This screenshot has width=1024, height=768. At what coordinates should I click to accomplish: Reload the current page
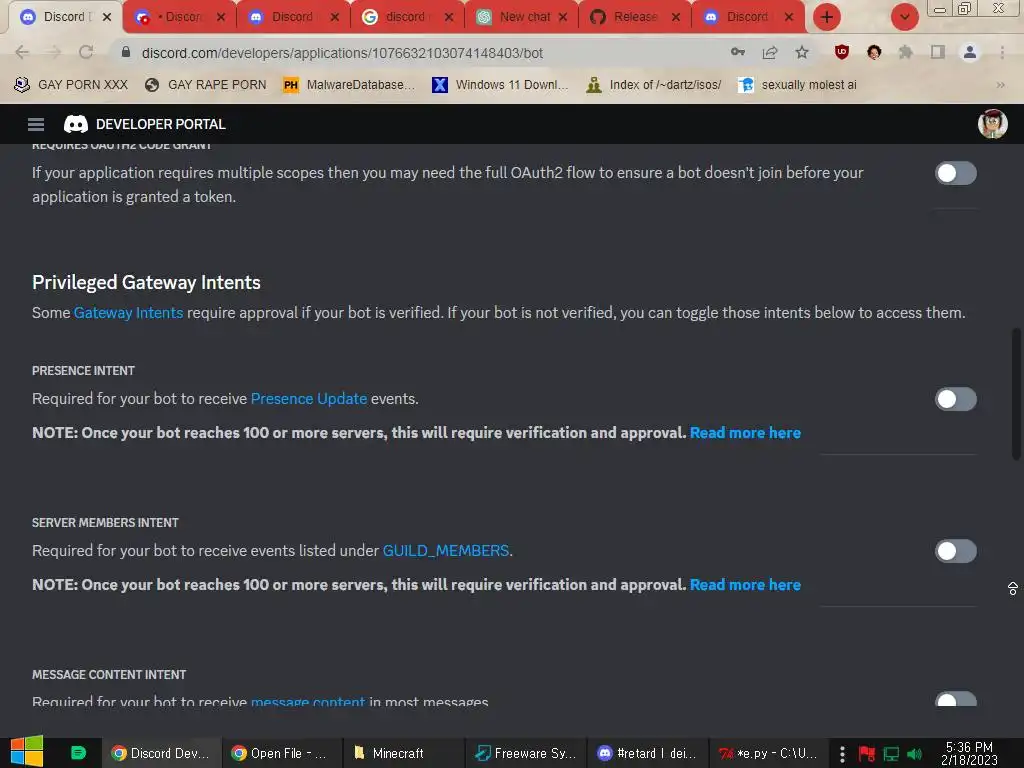click(x=86, y=52)
